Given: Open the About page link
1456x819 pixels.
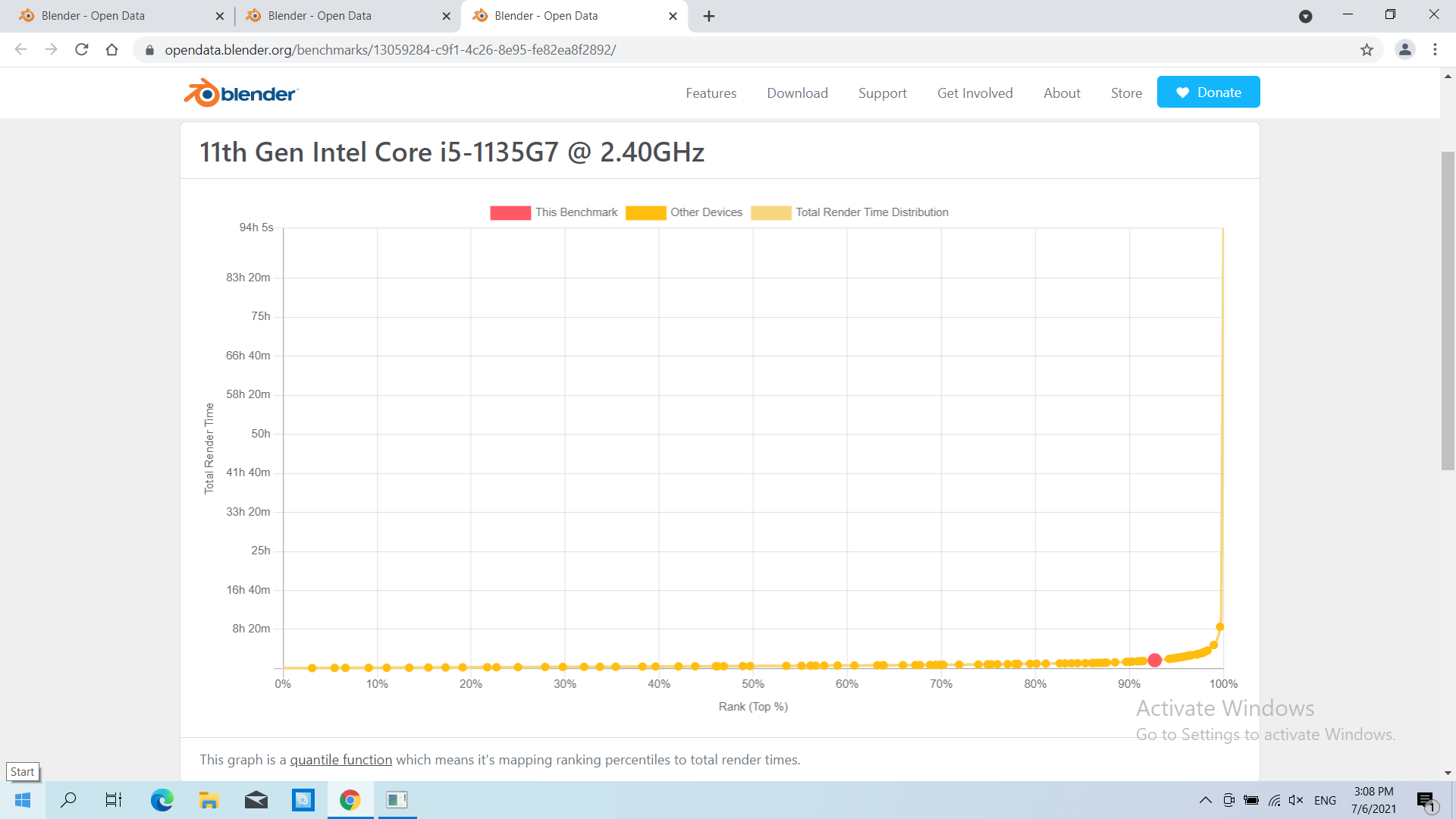Looking at the screenshot, I should click(x=1062, y=93).
